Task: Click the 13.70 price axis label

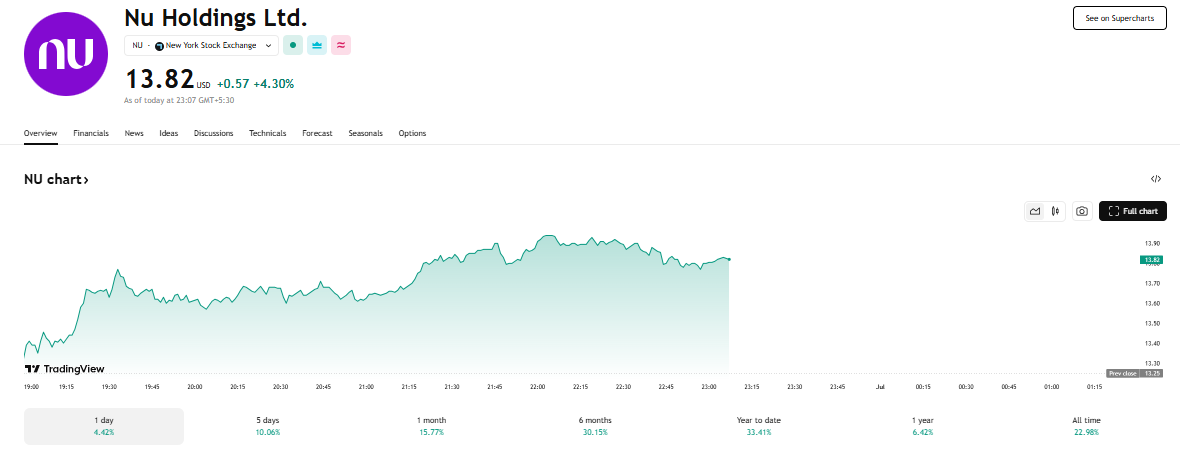Action: 1151,283
